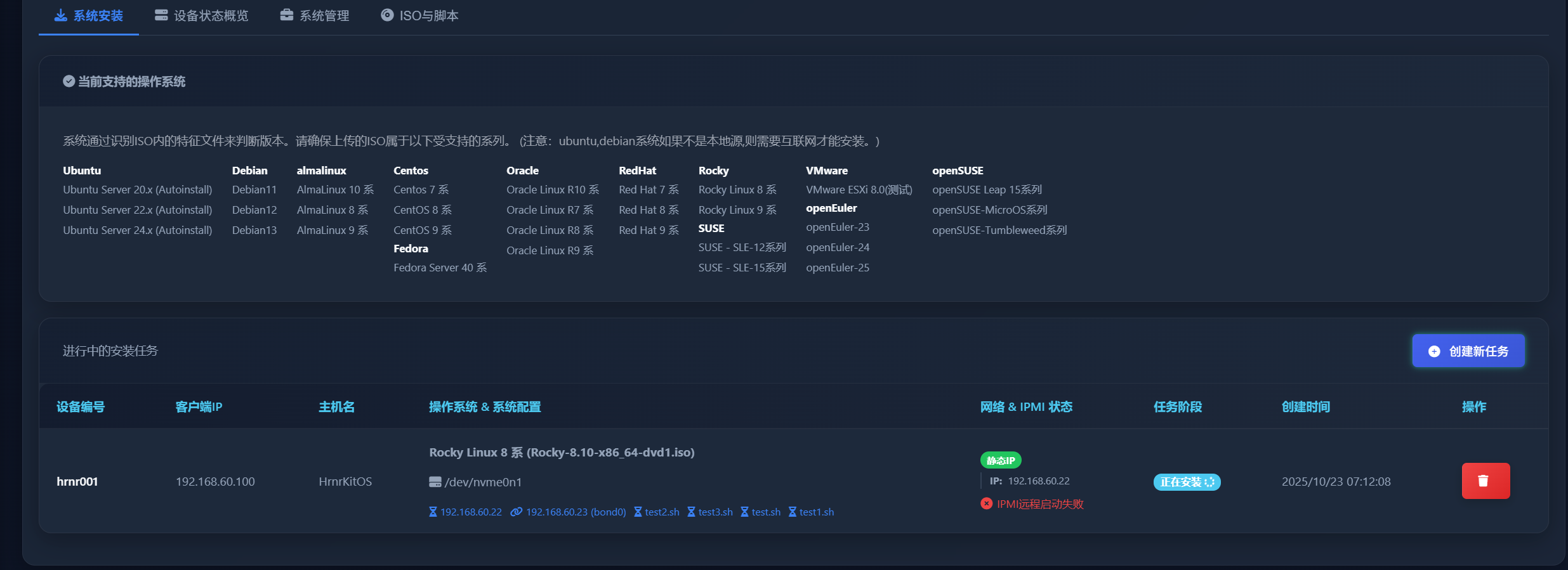Go to the 系统管理 tab
Screen dimensions: 1568x570
tap(324, 16)
